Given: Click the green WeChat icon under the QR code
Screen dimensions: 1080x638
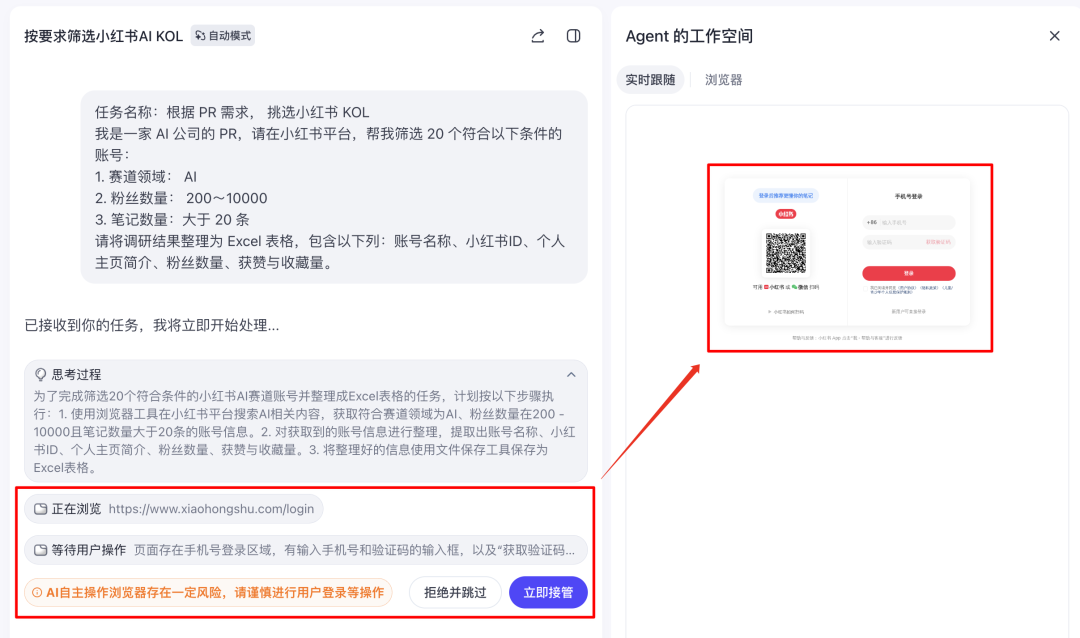Looking at the screenshot, I should click(x=794, y=287).
